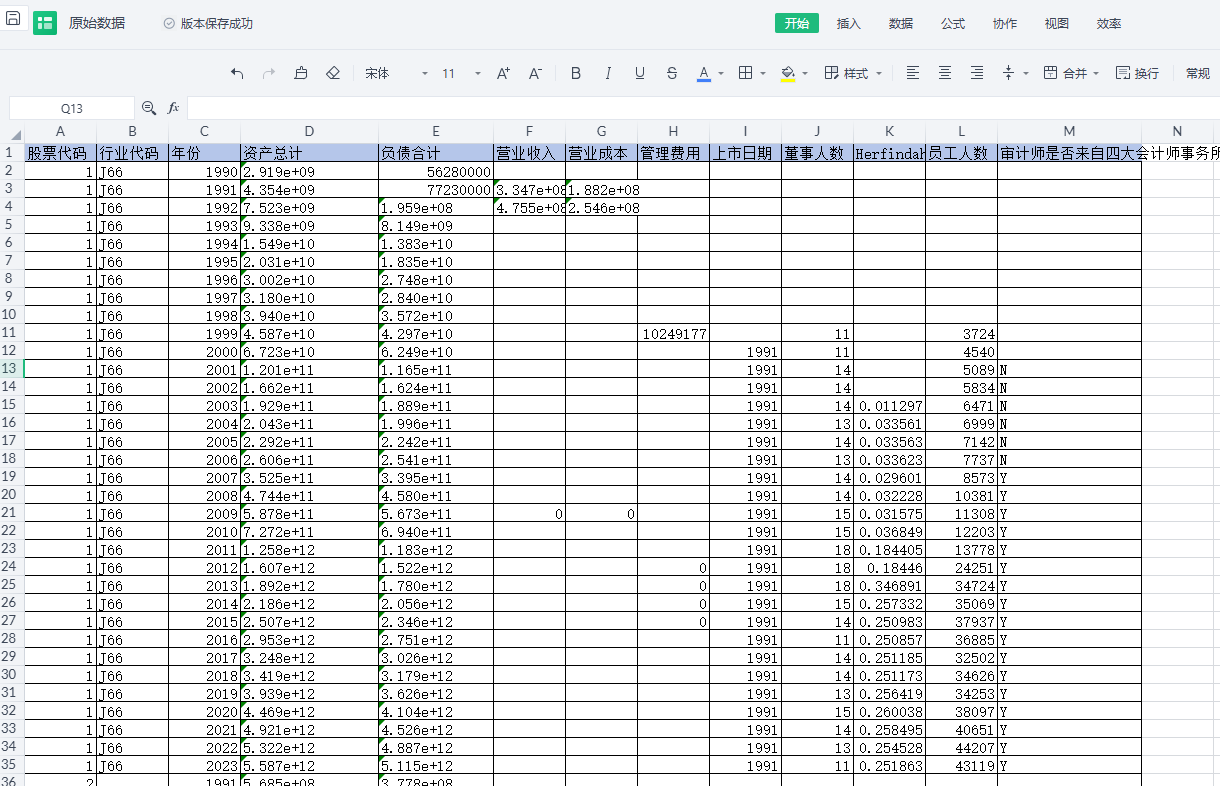Screen dimensions: 1220x786
Task: Switch to the 数据 tab
Action: [x=901, y=23]
